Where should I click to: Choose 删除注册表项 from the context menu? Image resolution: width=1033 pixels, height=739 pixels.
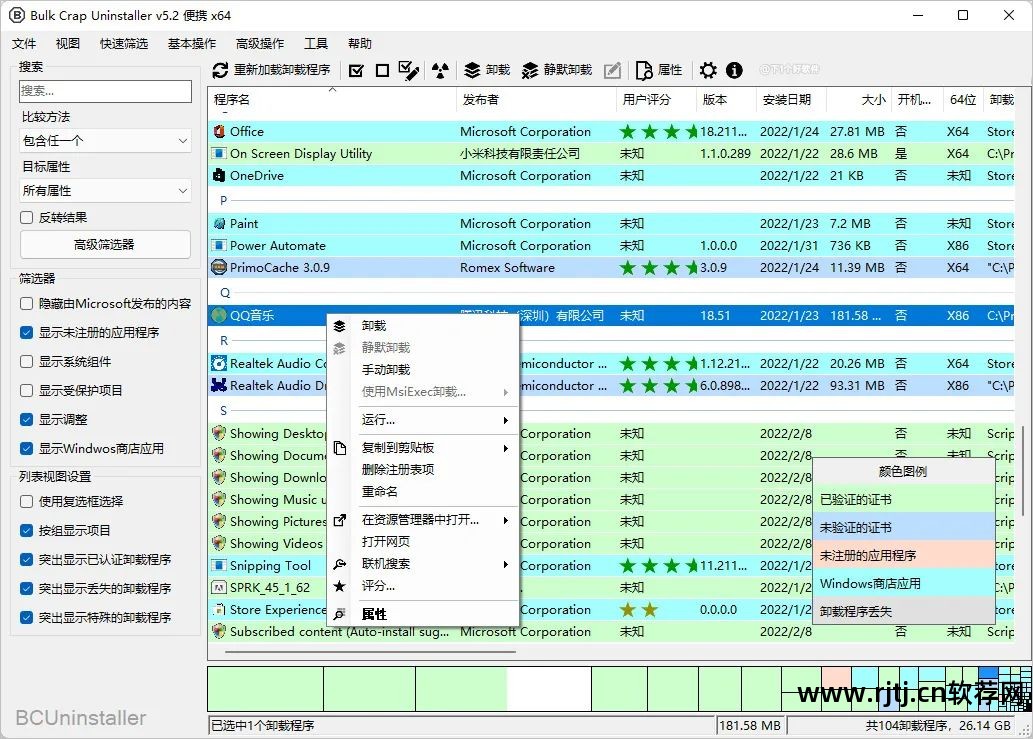tap(398, 470)
